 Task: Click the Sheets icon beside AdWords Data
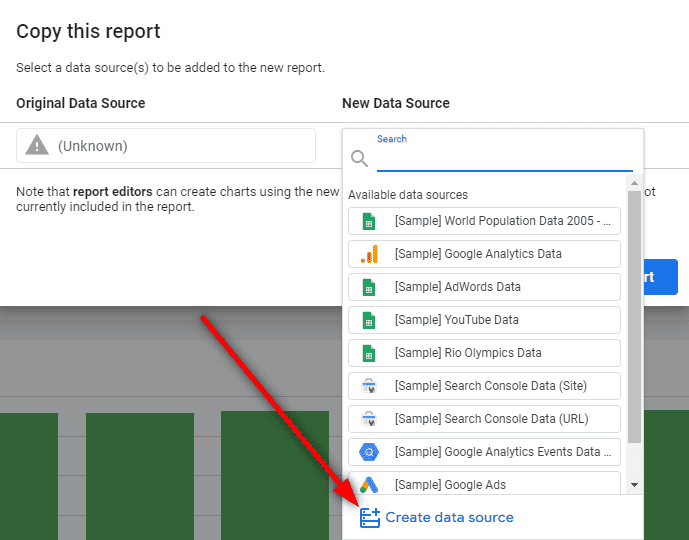[369, 287]
